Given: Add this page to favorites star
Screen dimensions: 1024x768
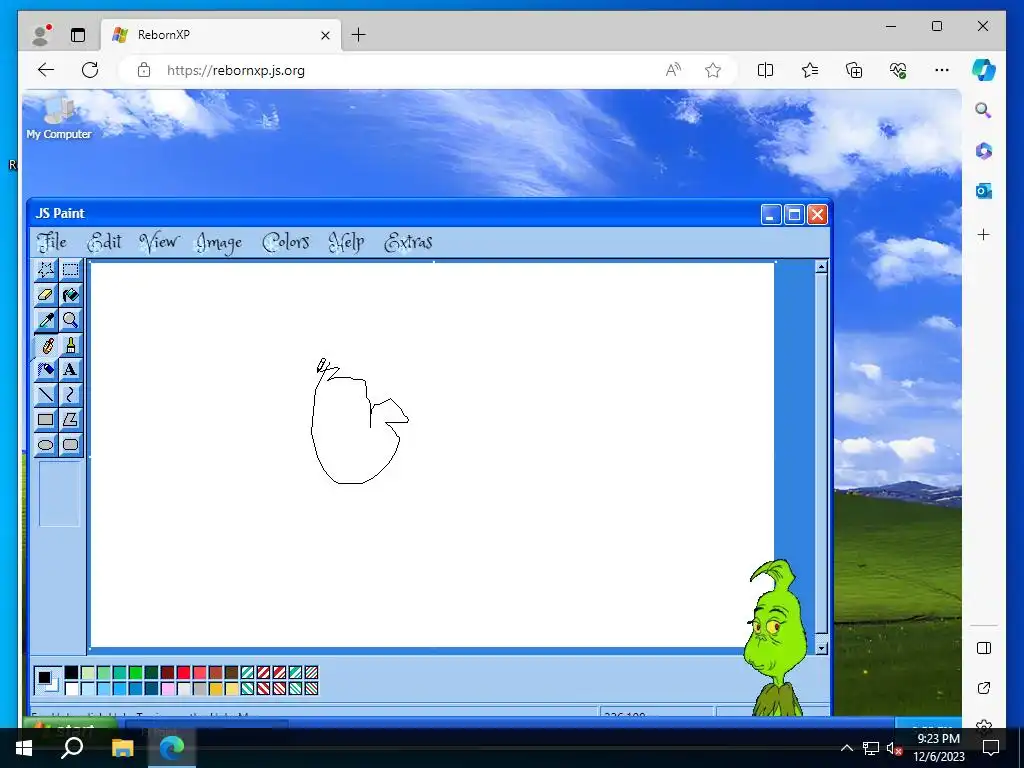Looking at the screenshot, I should [x=713, y=70].
